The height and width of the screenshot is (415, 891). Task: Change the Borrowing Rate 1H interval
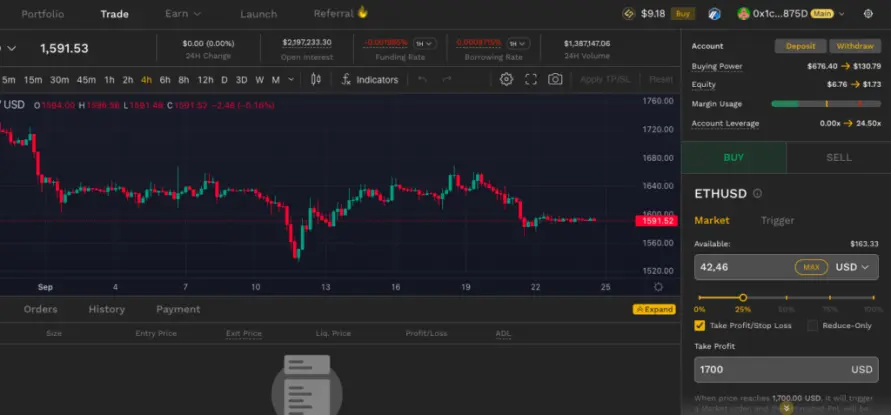[518, 43]
